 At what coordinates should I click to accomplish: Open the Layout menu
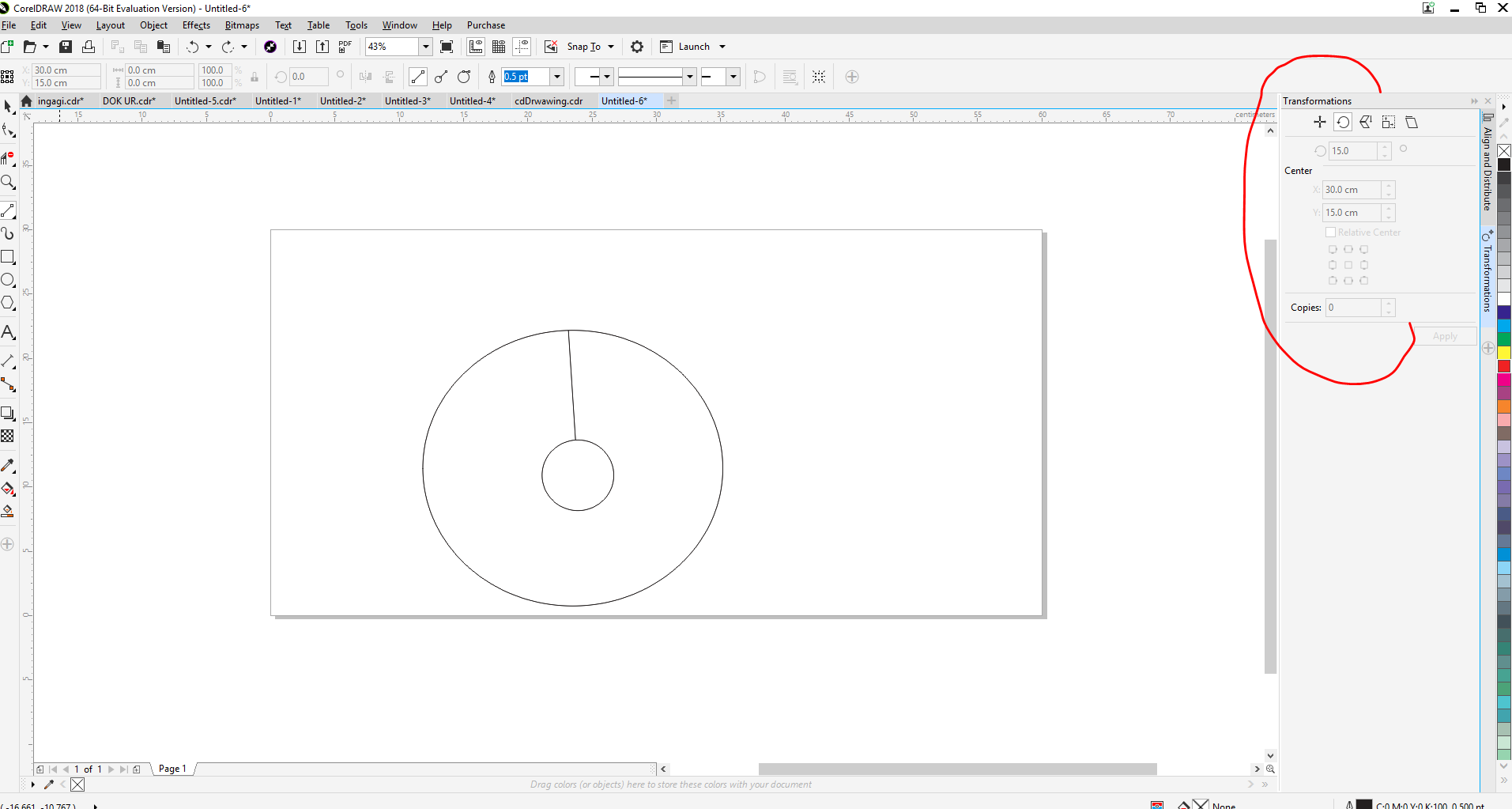[111, 25]
